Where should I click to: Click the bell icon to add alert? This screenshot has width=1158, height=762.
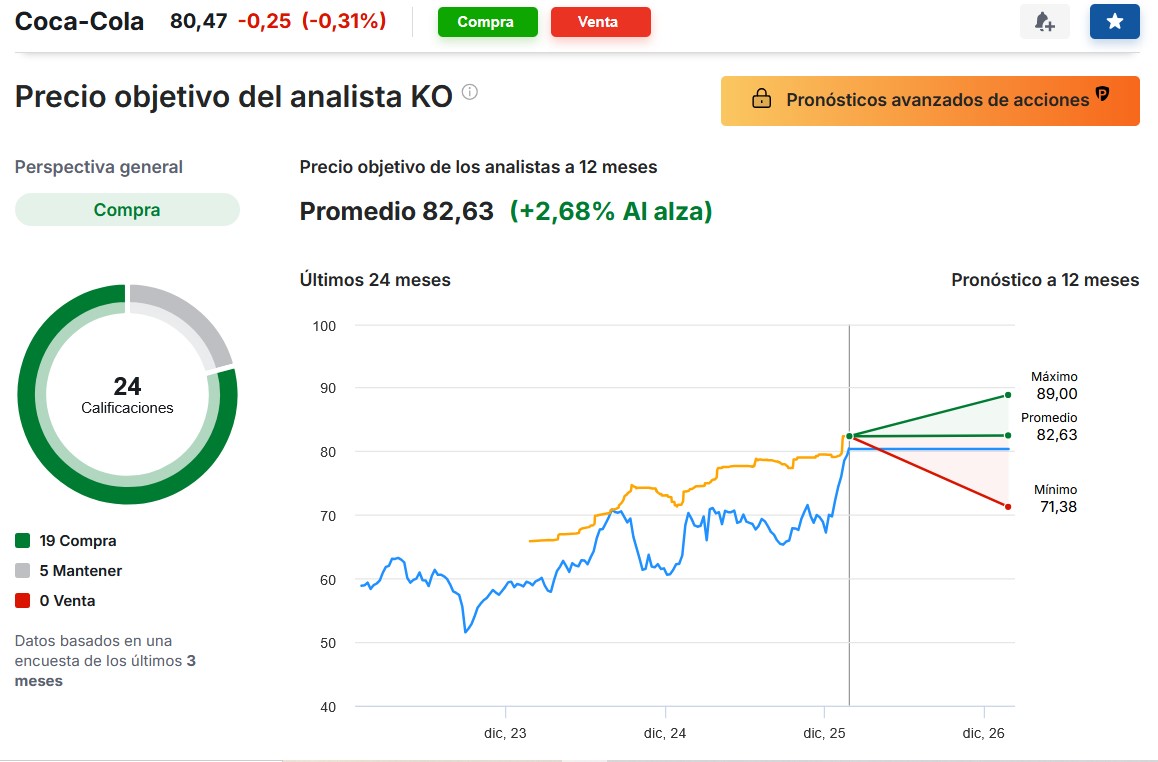(x=1044, y=22)
